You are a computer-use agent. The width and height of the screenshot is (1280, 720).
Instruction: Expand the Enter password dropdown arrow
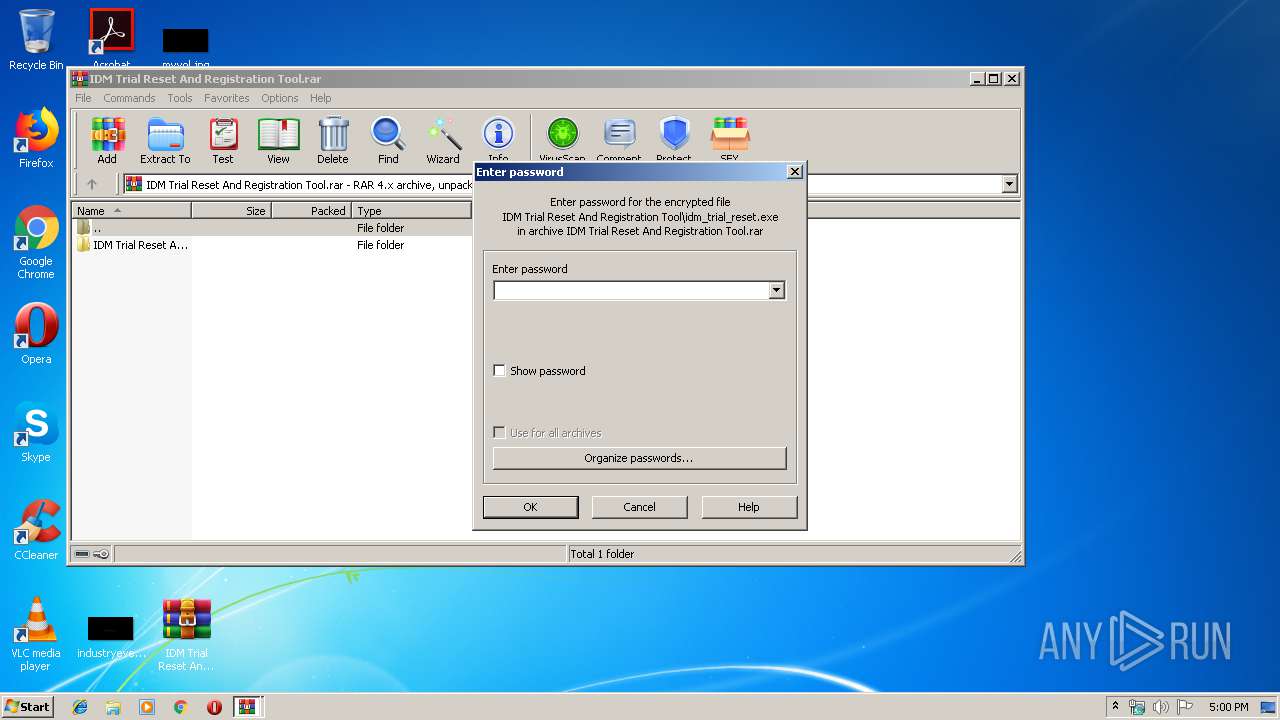[x=776, y=290]
